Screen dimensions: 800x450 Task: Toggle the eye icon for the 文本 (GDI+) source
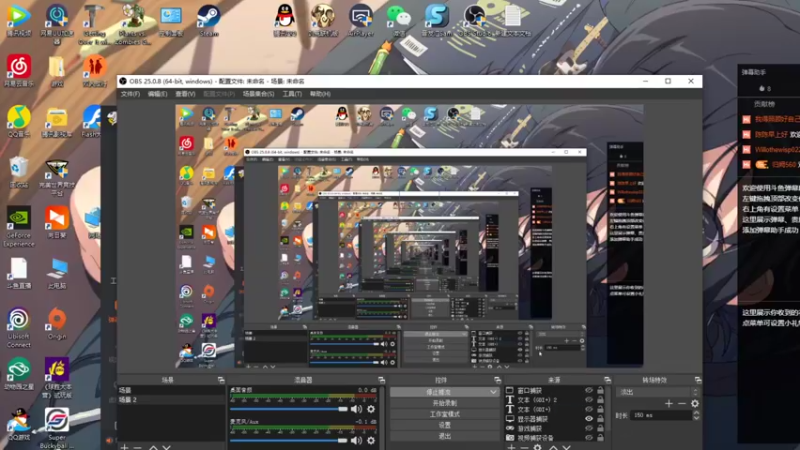pos(589,409)
